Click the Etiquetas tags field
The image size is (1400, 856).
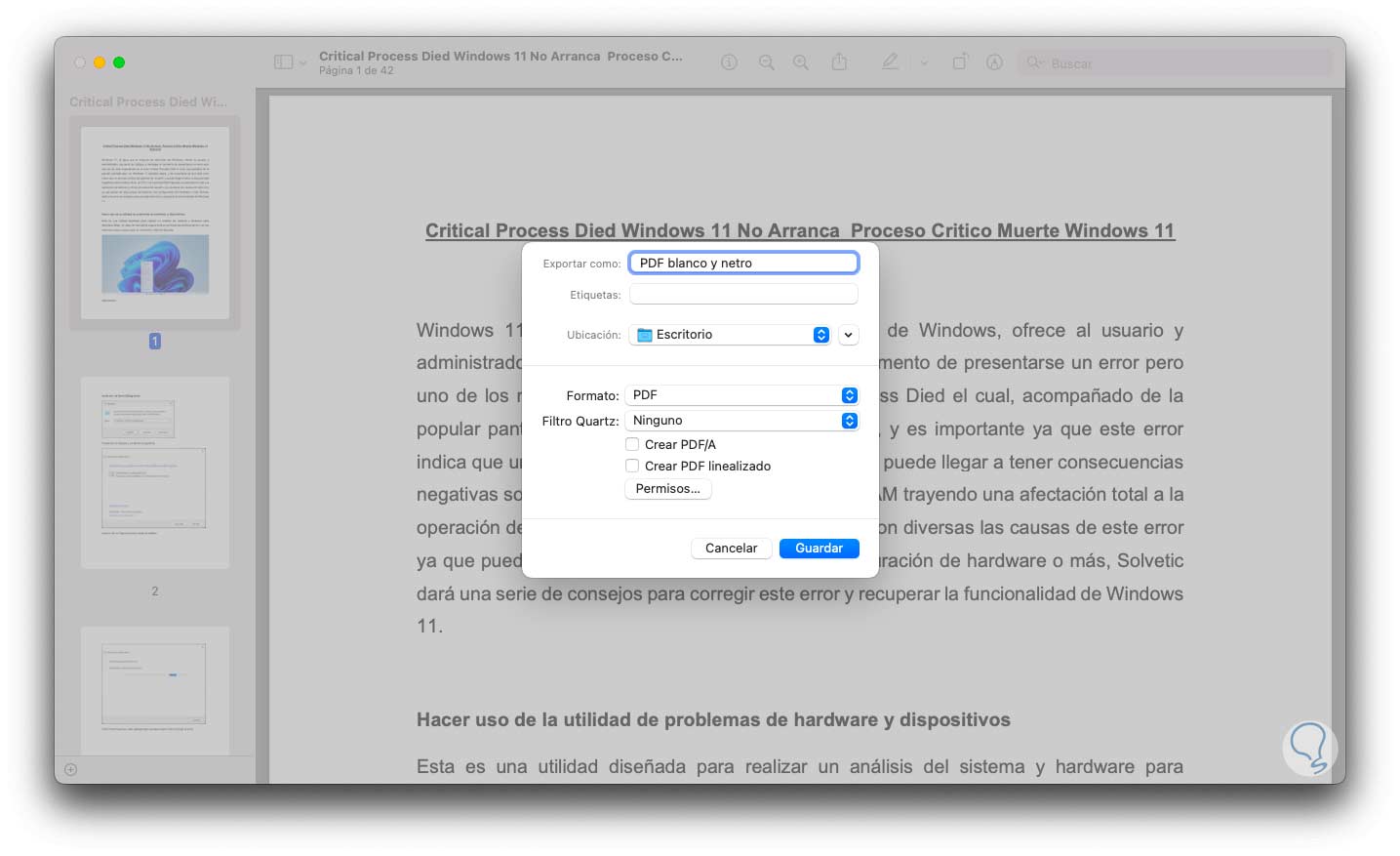[743, 294]
